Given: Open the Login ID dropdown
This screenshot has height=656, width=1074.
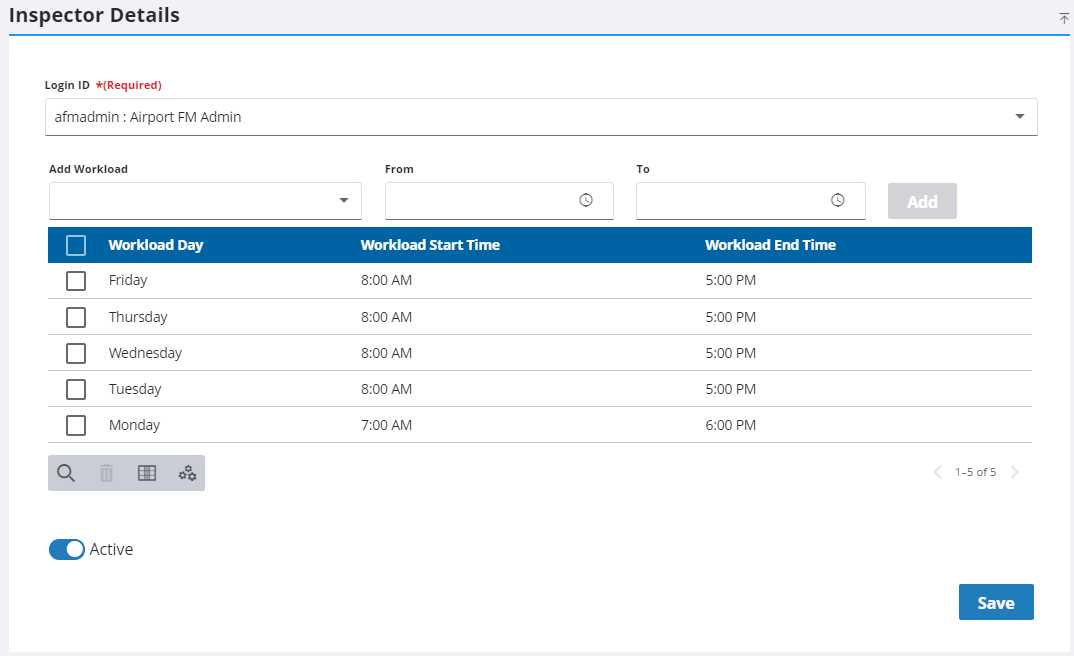Looking at the screenshot, I should pos(1020,117).
